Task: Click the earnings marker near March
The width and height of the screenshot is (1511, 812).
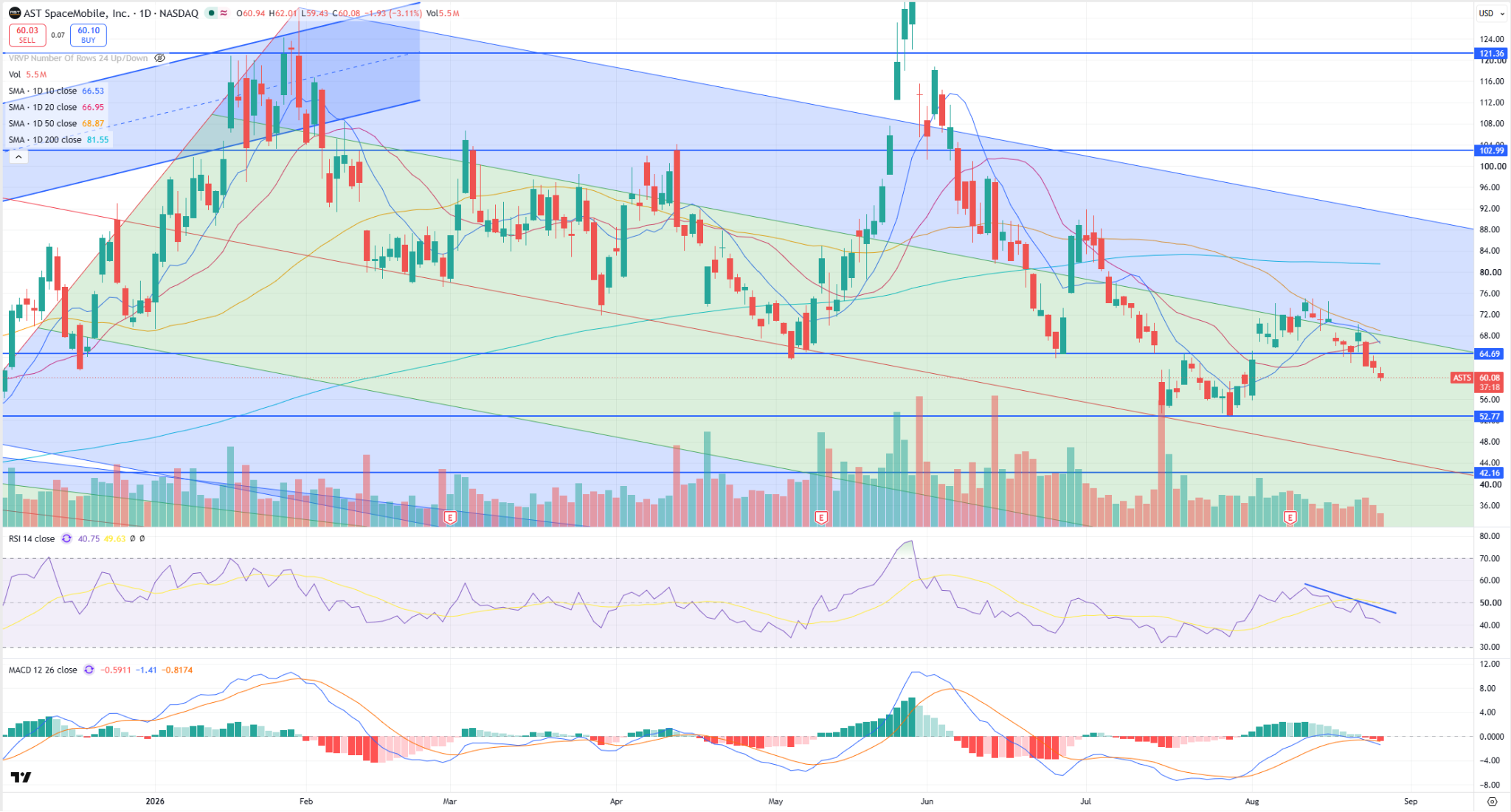Action: 450,518
